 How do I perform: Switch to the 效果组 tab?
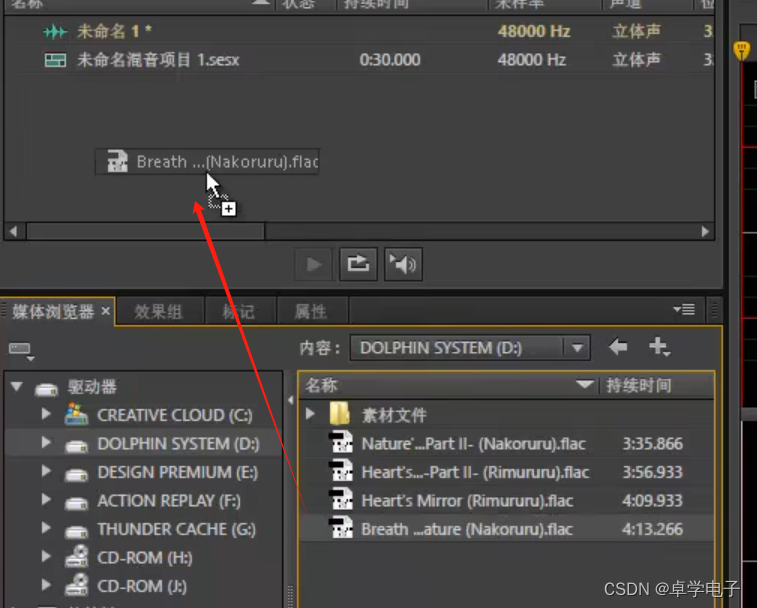point(158,312)
